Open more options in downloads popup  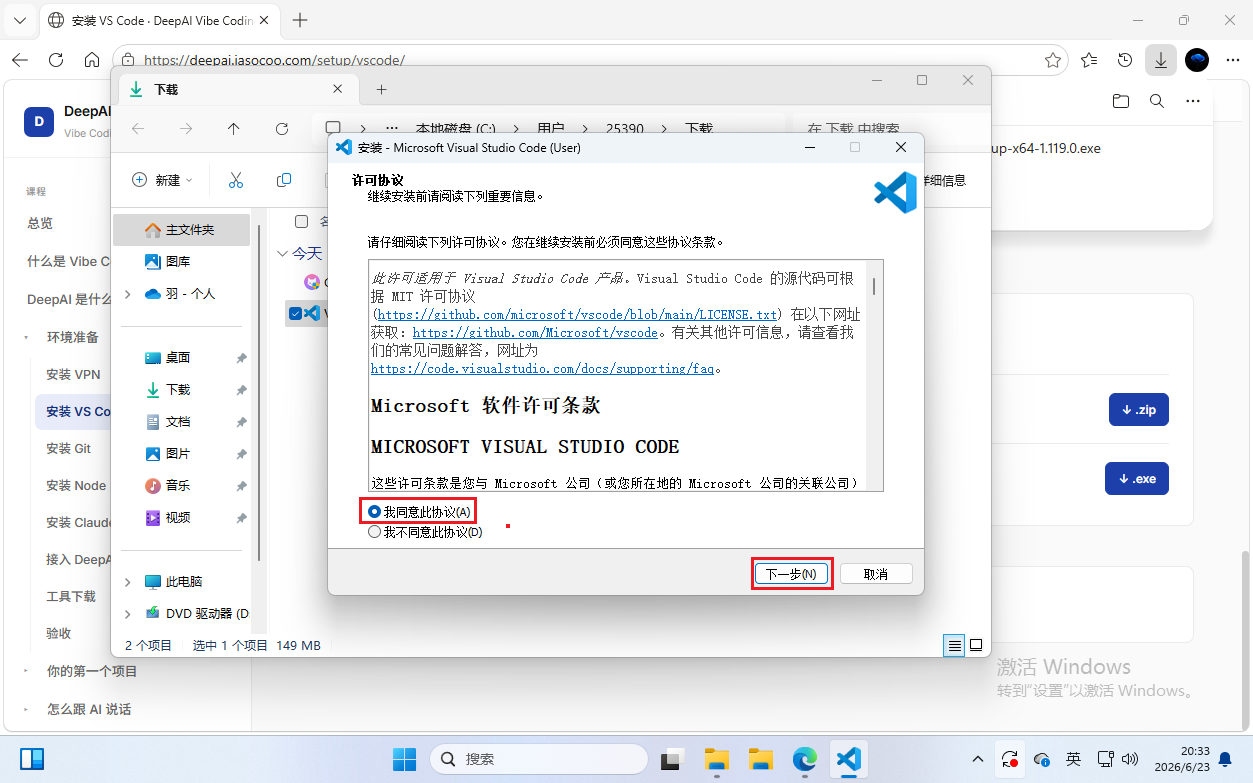coord(1192,101)
